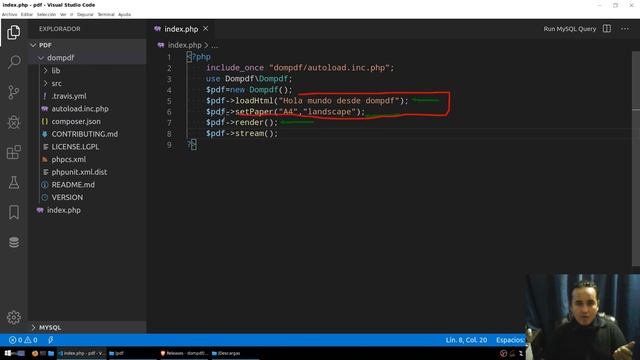The image size is (640, 360).
Task: Open the file manager taskbar icon
Action: click(x=51, y=353)
